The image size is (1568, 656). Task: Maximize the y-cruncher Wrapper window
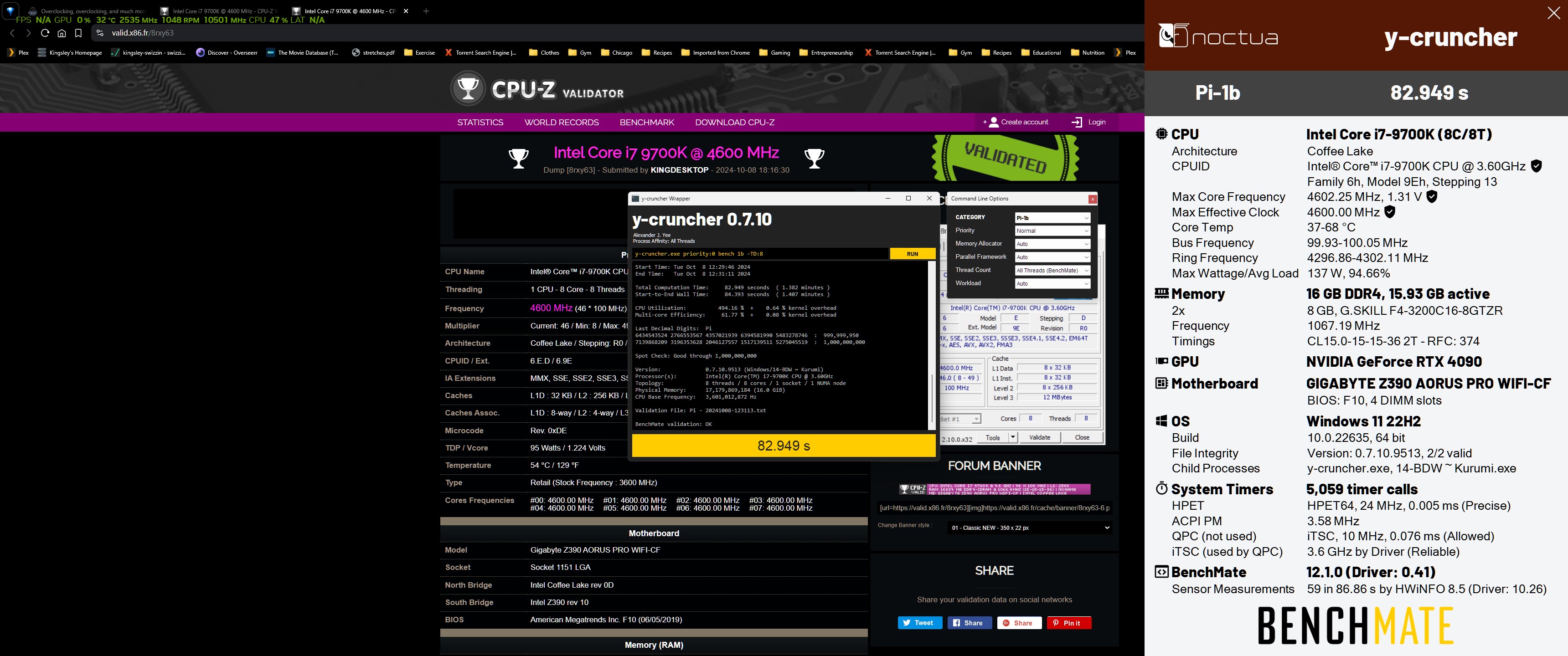coord(908,198)
